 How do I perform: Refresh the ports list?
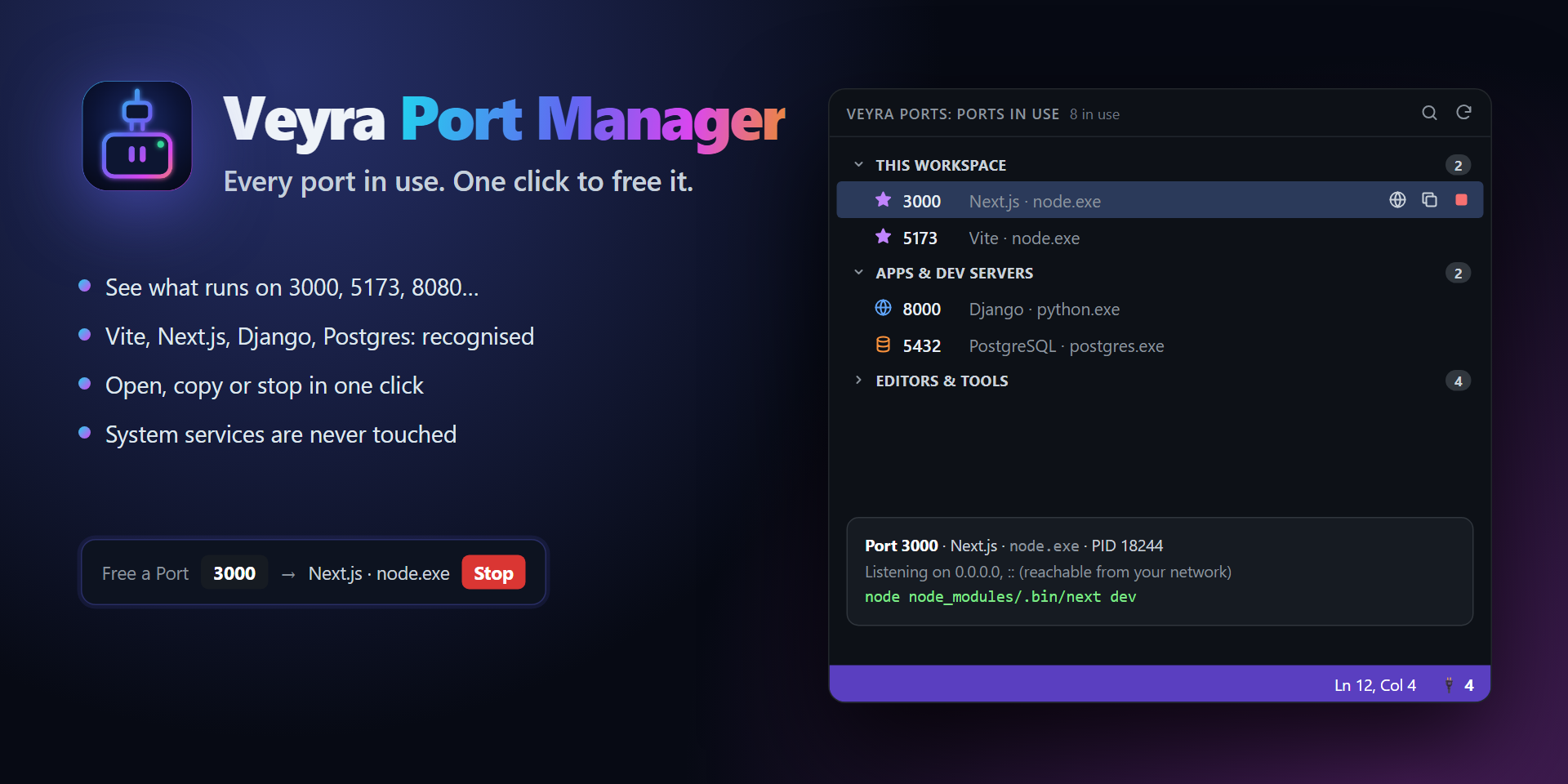1463,113
